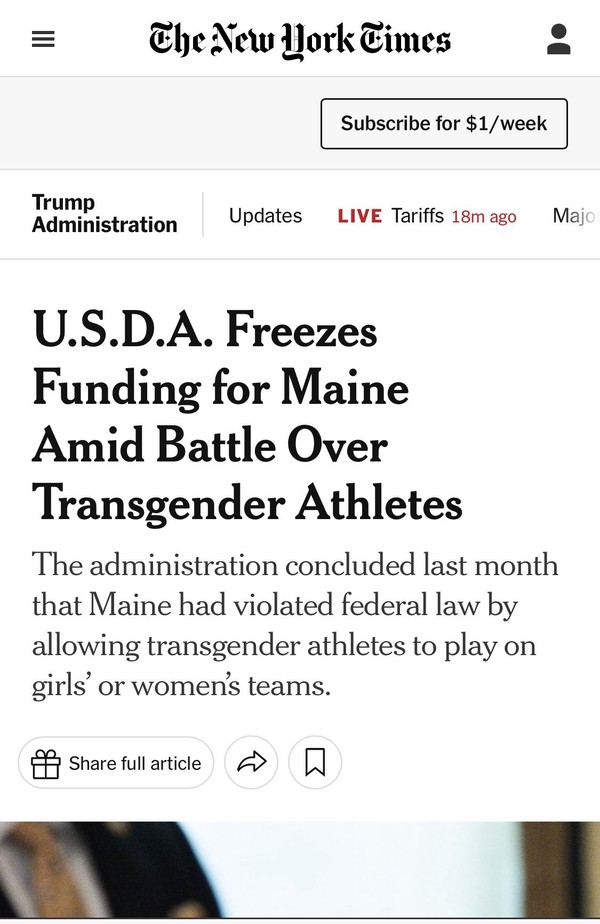The image size is (600, 924).
Task: Click the Administration label text
Action: click(x=104, y=225)
